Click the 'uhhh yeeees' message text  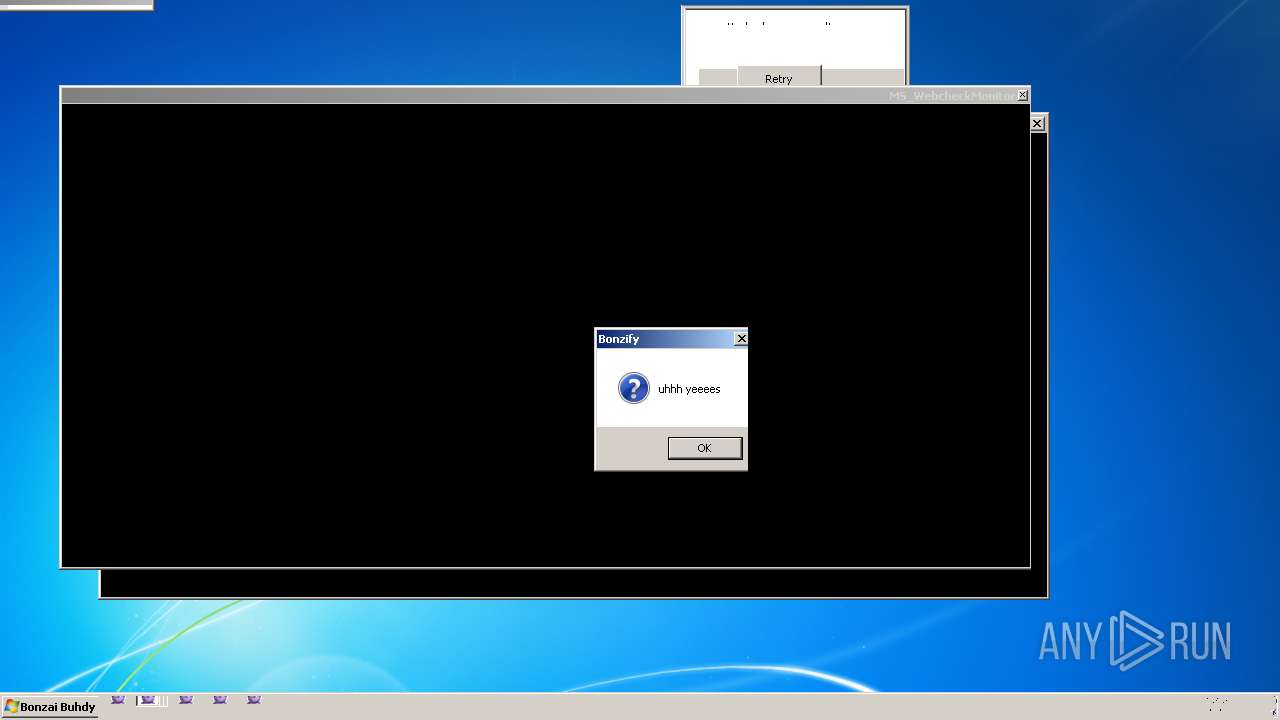pos(689,389)
